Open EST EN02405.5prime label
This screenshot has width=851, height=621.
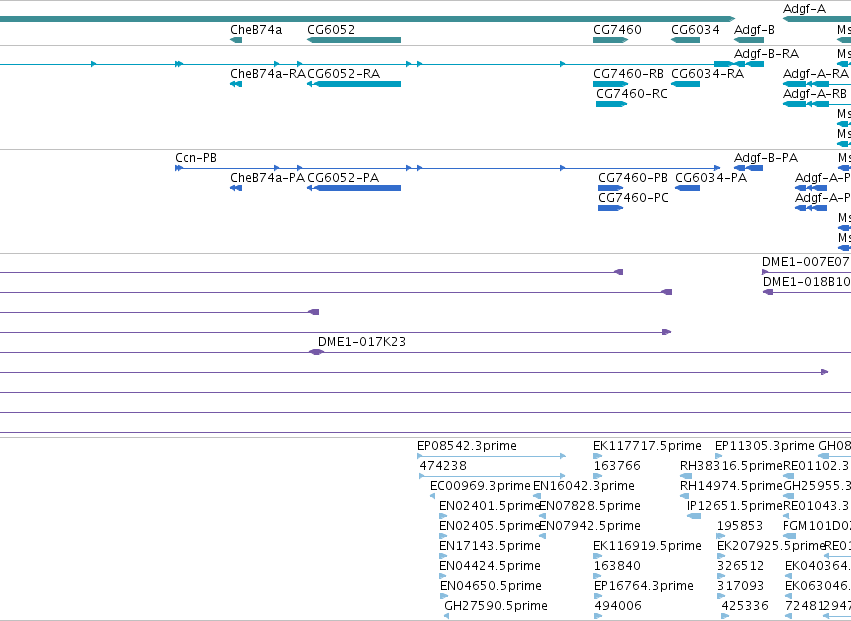click(x=490, y=526)
